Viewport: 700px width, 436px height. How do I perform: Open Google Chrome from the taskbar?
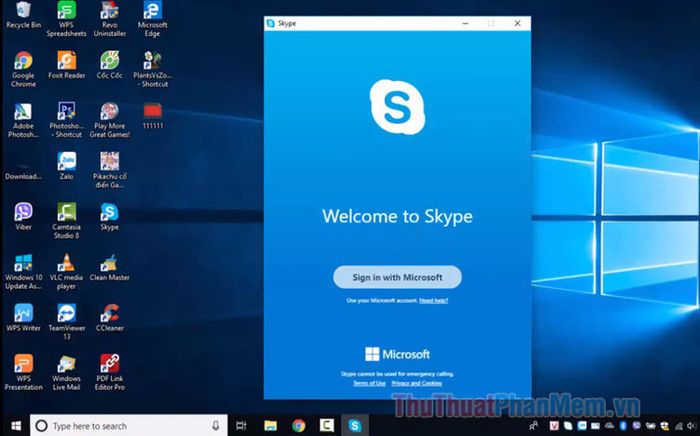pos(299,426)
